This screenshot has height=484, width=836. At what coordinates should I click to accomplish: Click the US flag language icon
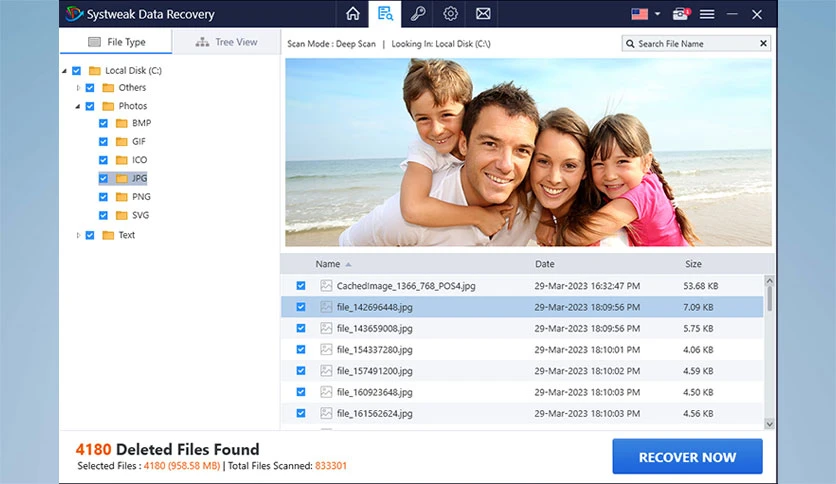[639, 14]
